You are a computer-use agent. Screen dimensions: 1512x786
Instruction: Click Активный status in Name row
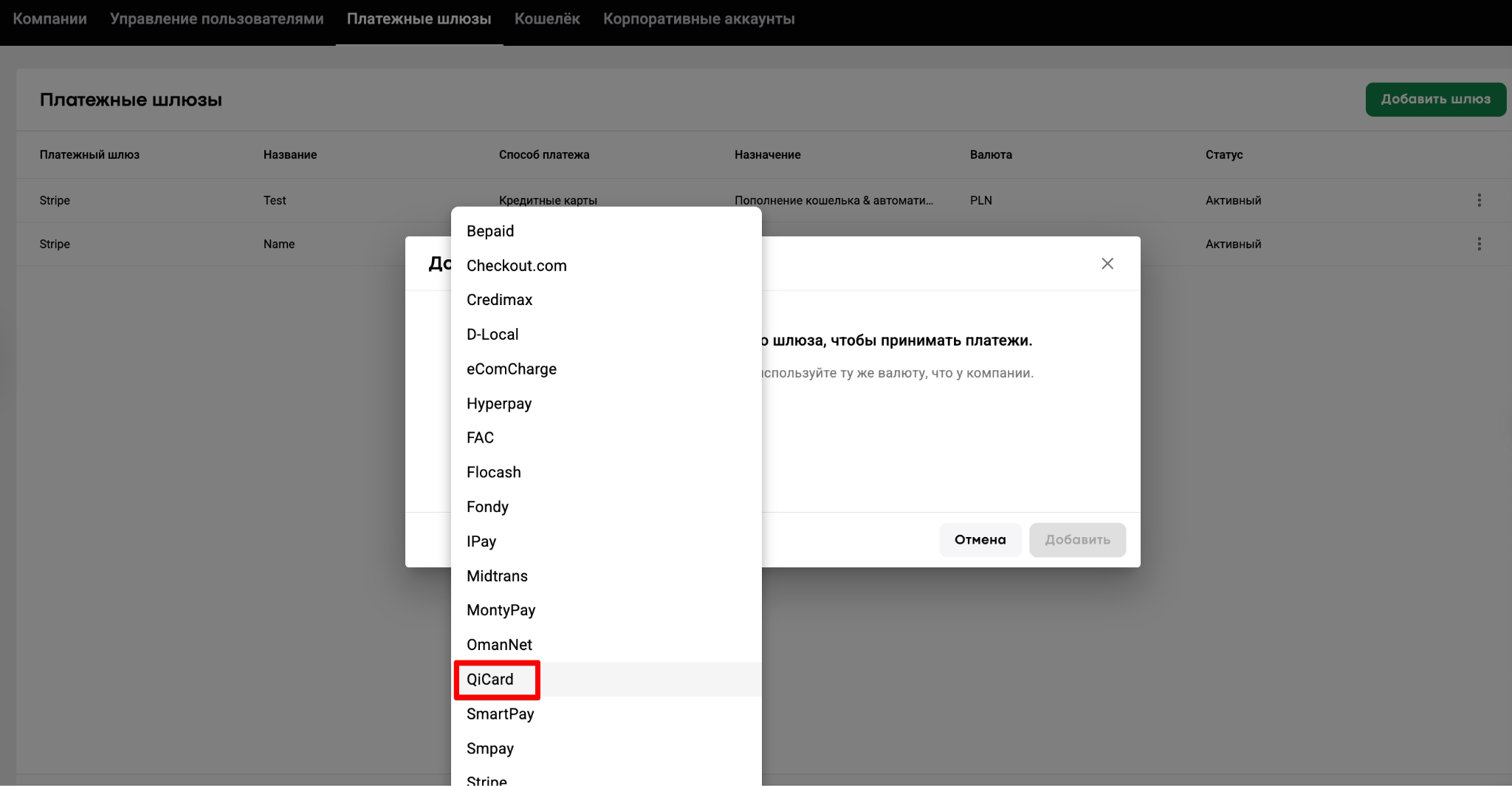coord(1233,244)
